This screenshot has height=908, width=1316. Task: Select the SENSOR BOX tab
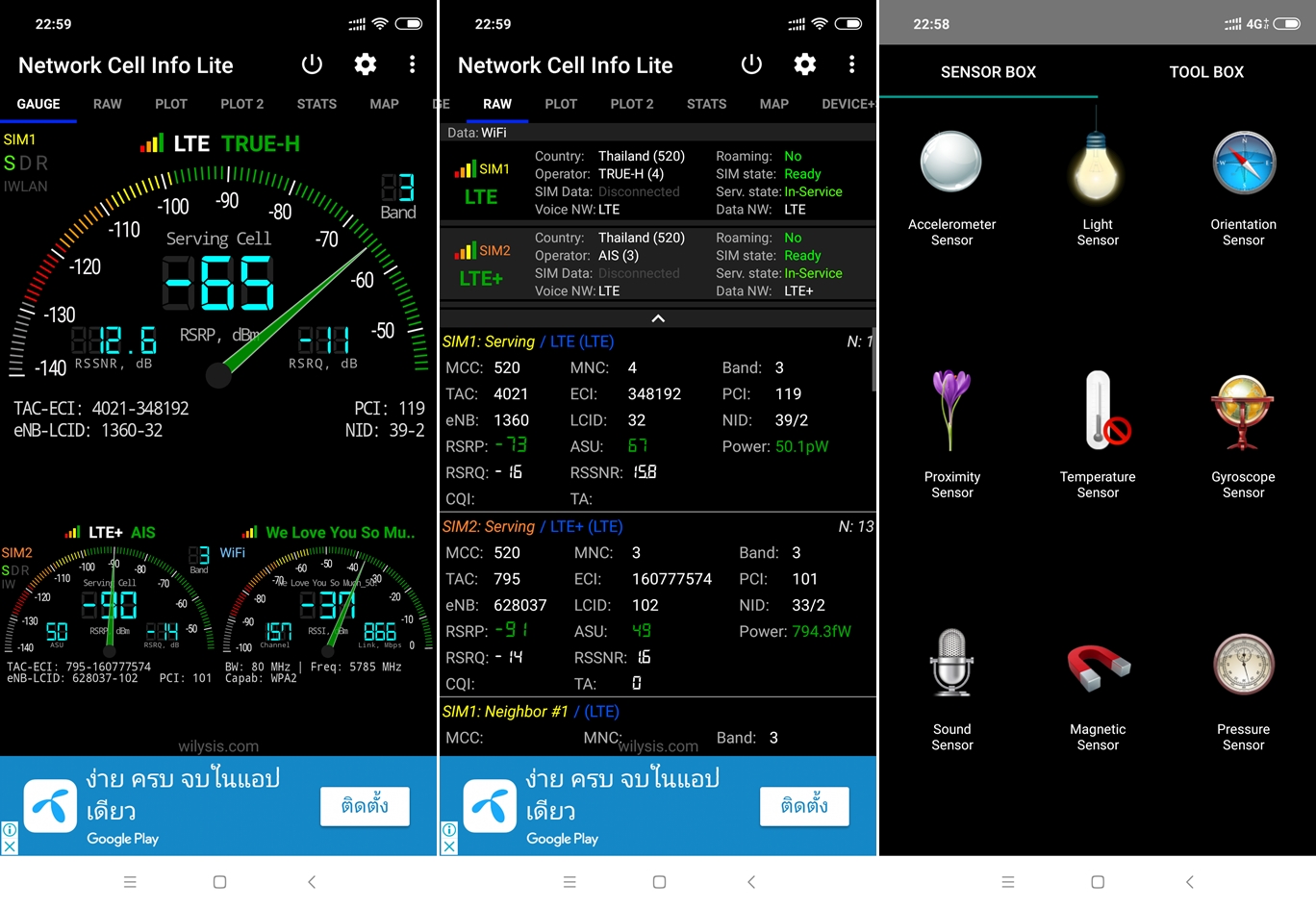coord(988,72)
